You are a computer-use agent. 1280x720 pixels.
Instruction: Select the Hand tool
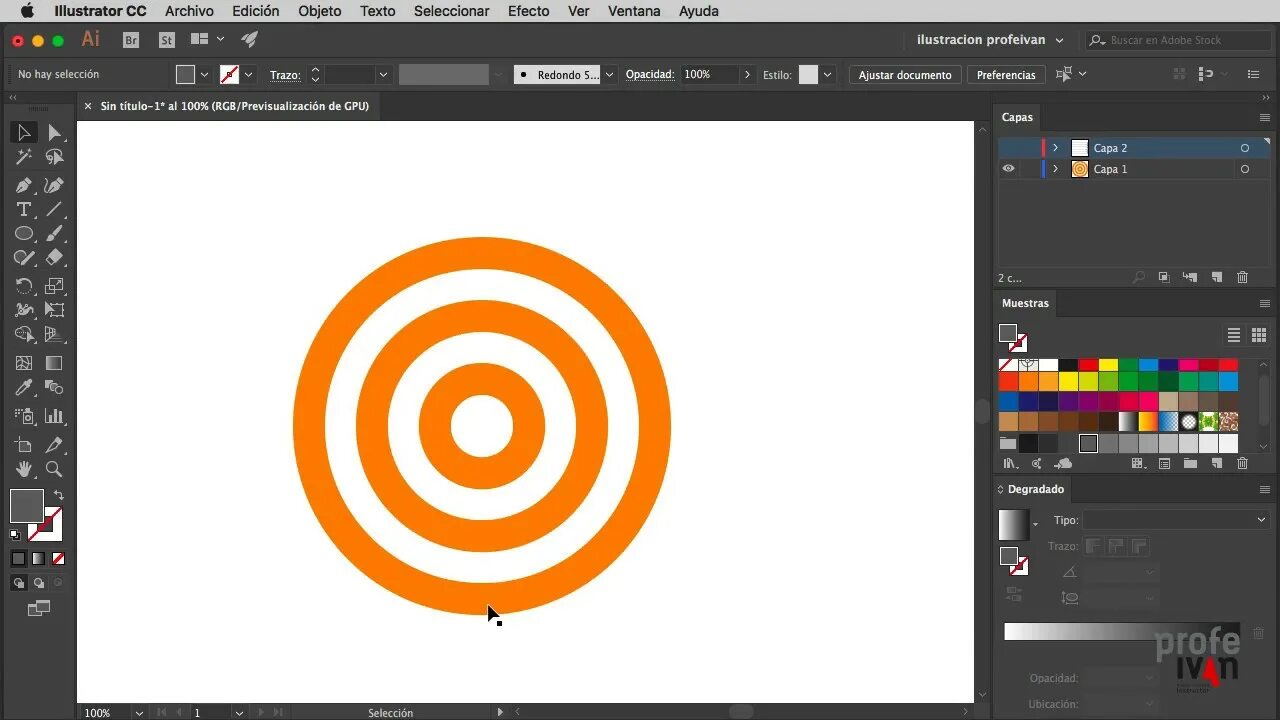point(24,469)
